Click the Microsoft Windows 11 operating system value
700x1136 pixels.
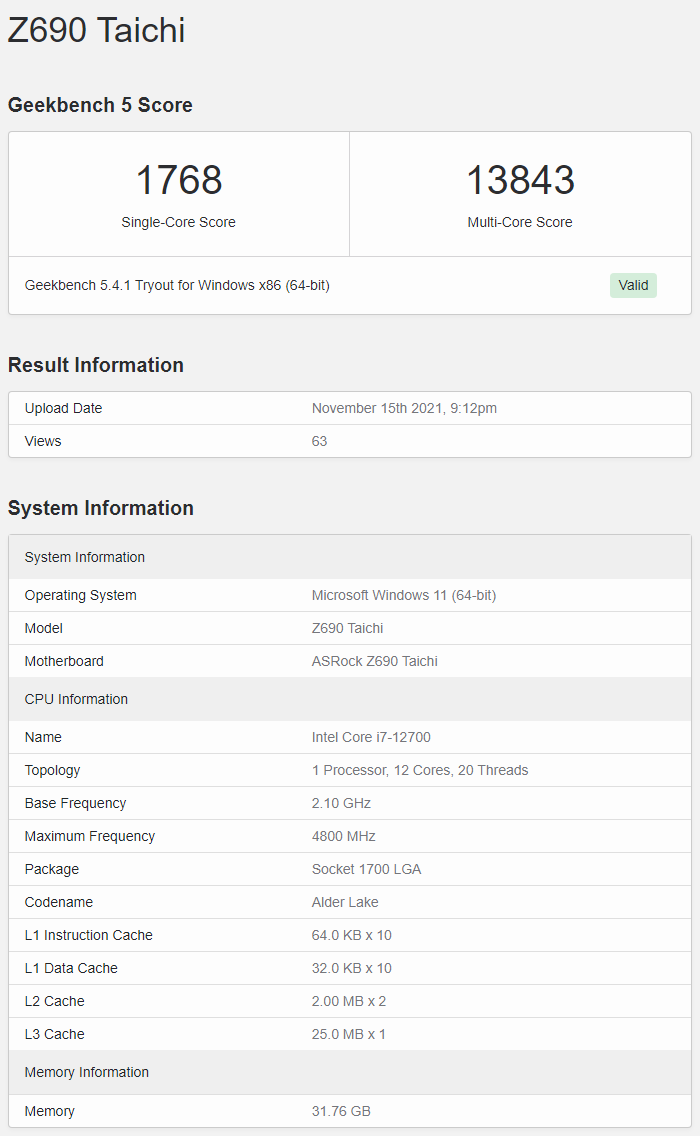[404, 595]
